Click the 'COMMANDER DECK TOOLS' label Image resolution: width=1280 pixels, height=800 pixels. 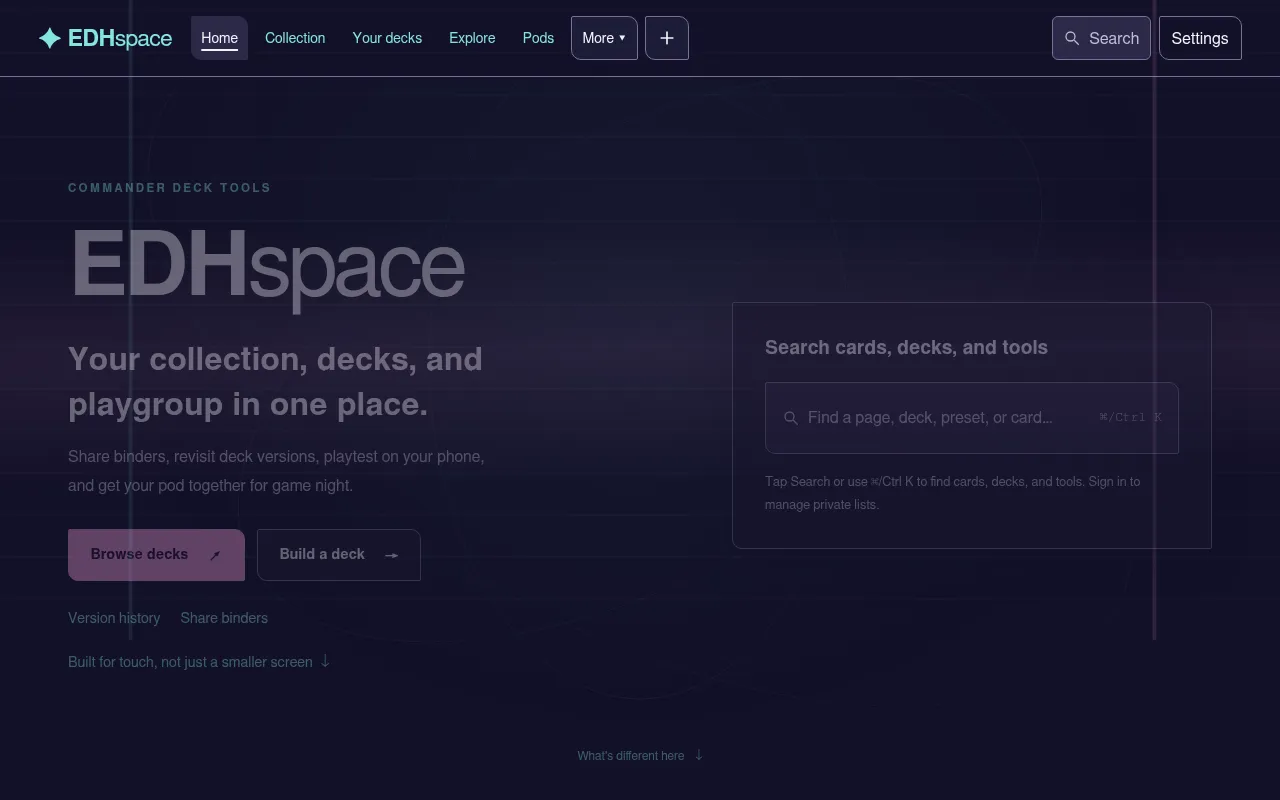[x=169, y=187]
